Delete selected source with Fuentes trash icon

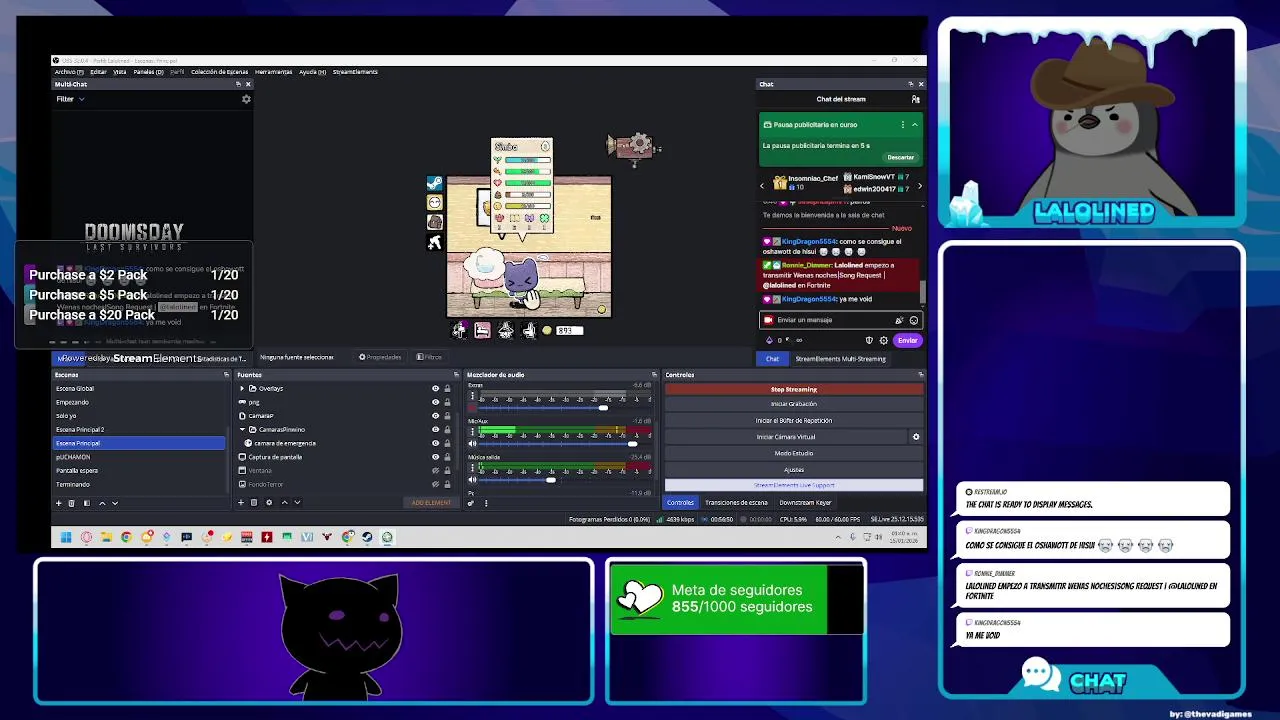click(254, 503)
